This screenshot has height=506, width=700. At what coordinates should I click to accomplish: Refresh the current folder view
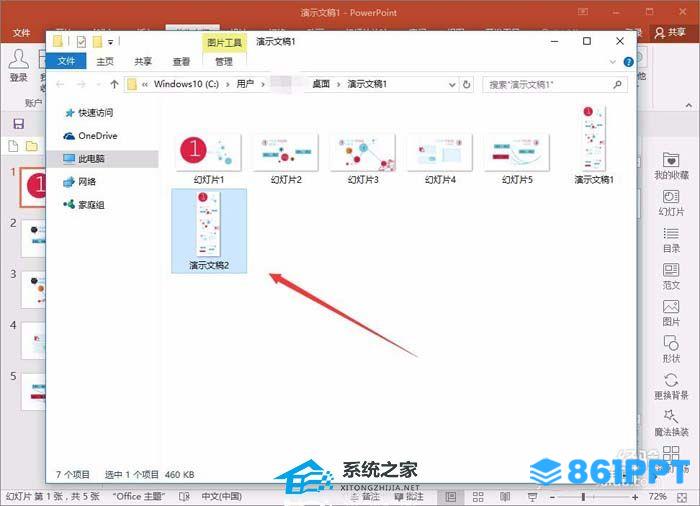point(467,84)
